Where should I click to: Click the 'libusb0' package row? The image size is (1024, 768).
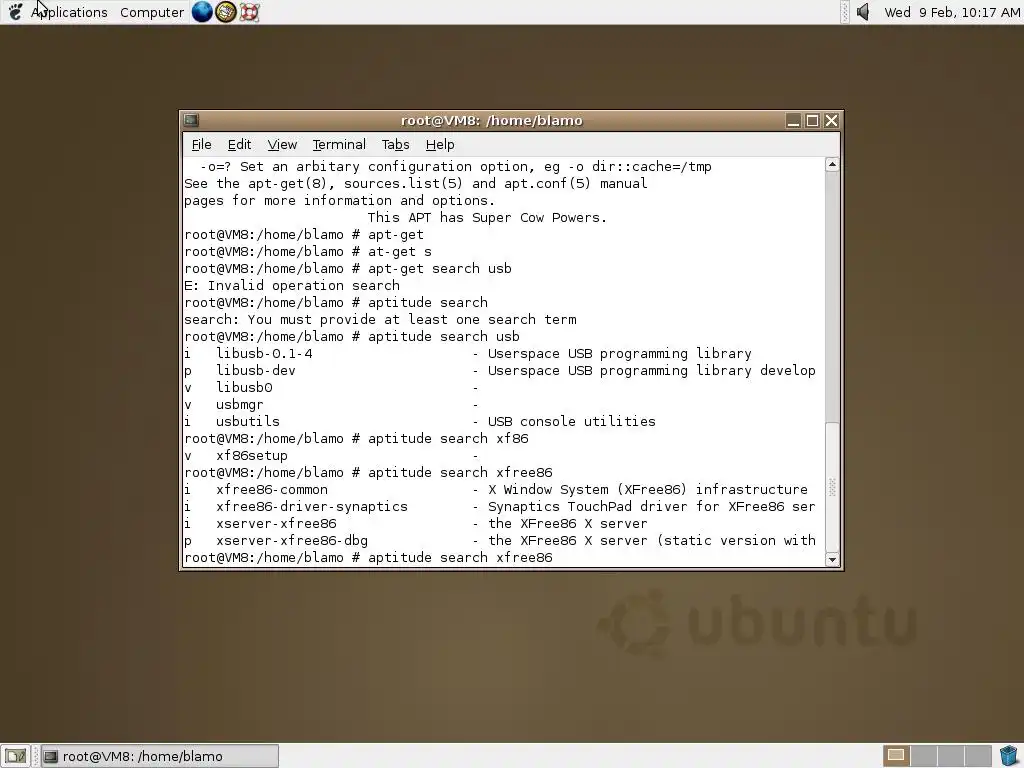pos(331,387)
